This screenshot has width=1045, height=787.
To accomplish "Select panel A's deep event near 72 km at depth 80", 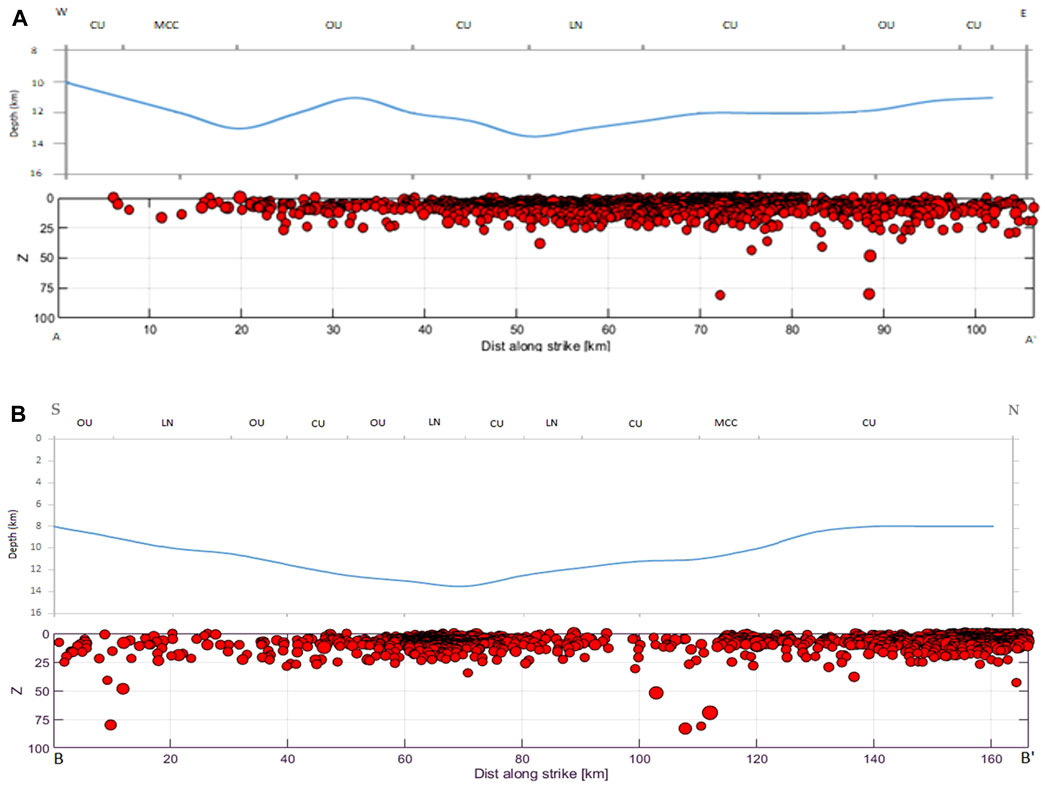I will point(720,295).
